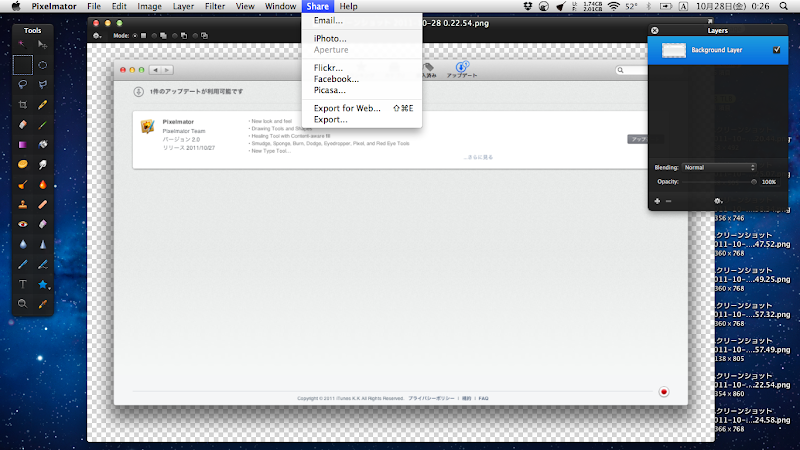Open the Blending mode dropdown

[x=719, y=167]
